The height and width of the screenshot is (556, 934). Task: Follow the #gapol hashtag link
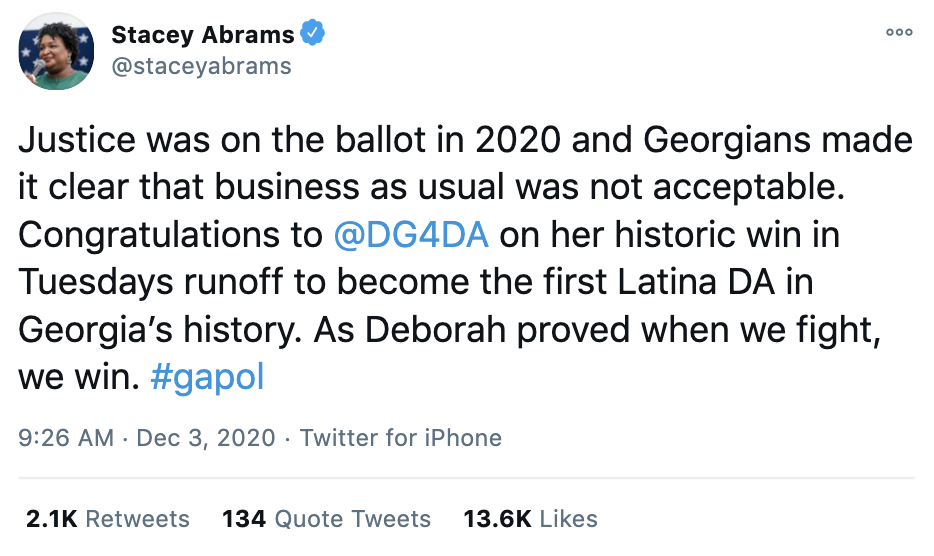pos(207,378)
